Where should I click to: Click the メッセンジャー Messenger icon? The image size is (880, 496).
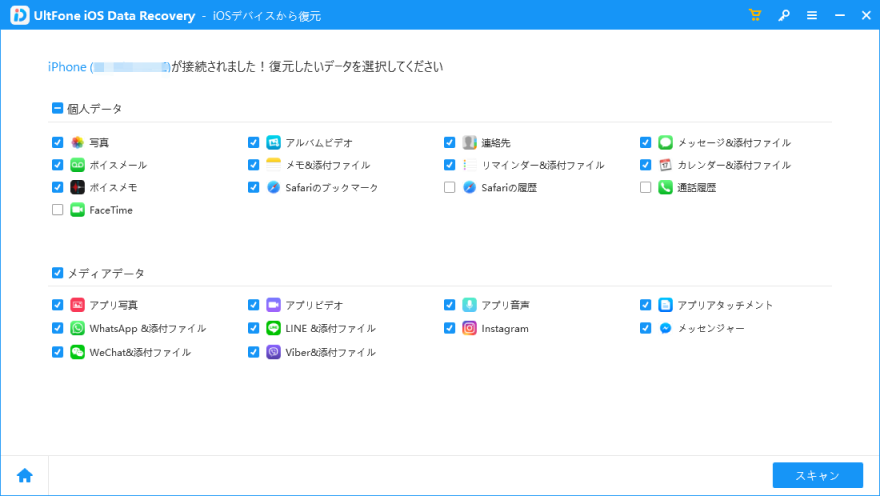[666, 328]
